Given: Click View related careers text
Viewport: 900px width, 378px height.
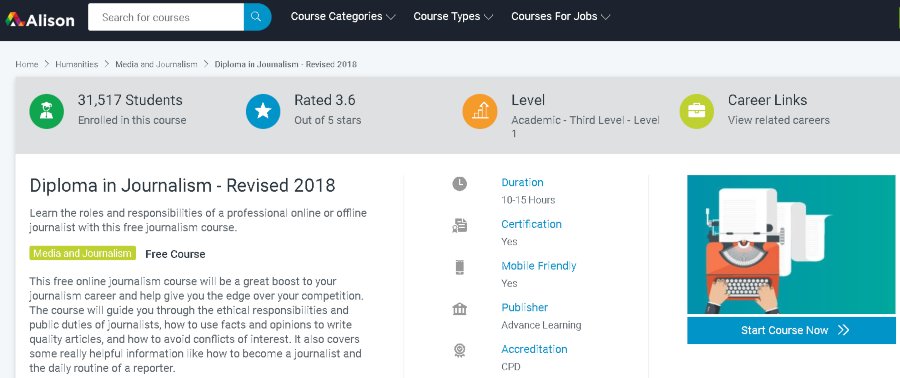Looking at the screenshot, I should [778, 120].
